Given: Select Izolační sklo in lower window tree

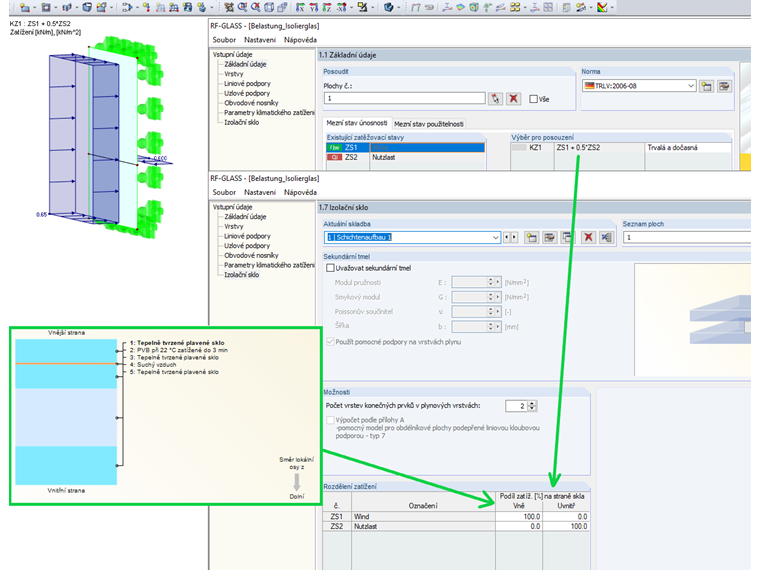Looking at the screenshot, I should coord(241,275).
